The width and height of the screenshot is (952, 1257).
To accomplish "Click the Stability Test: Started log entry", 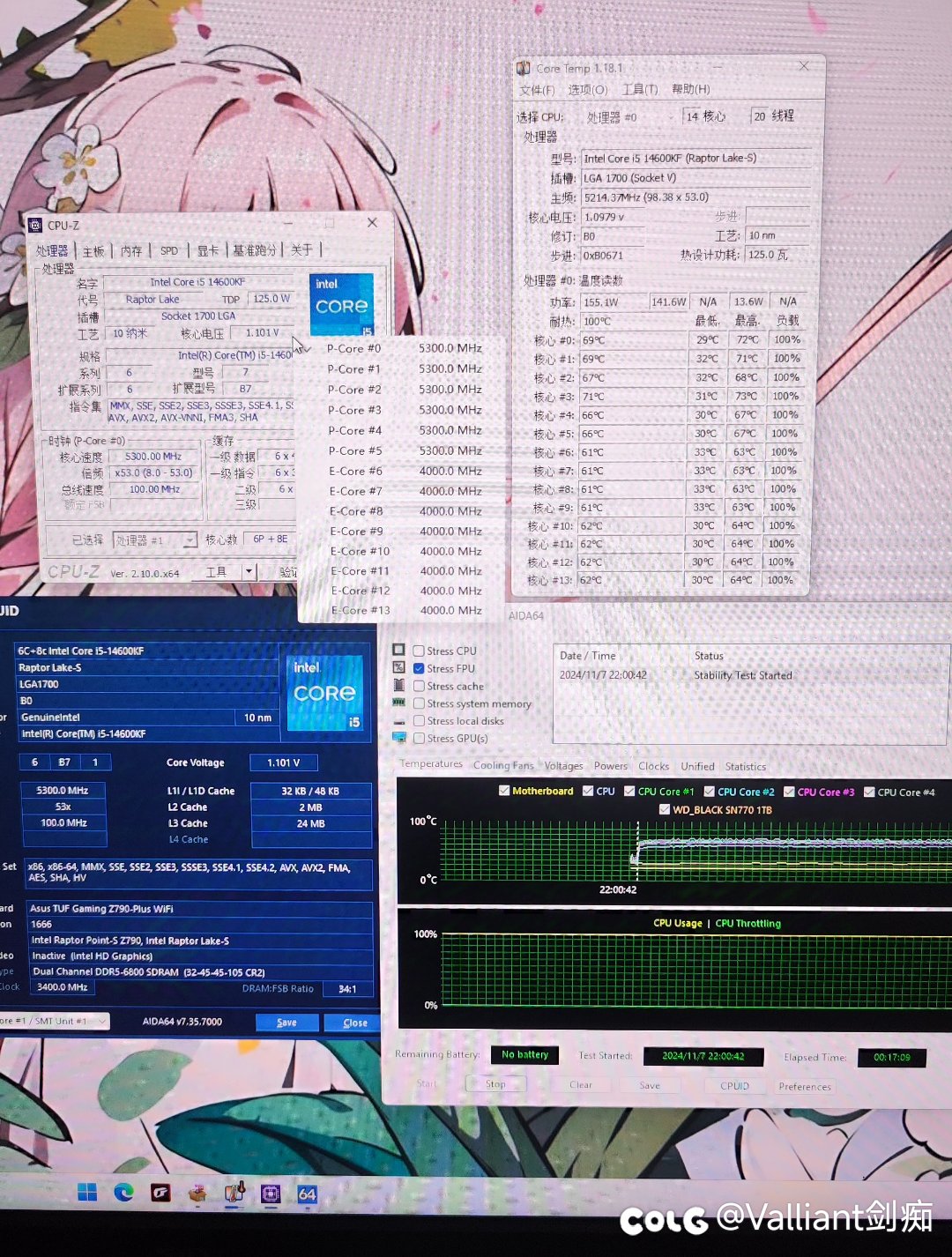I will click(x=743, y=675).
